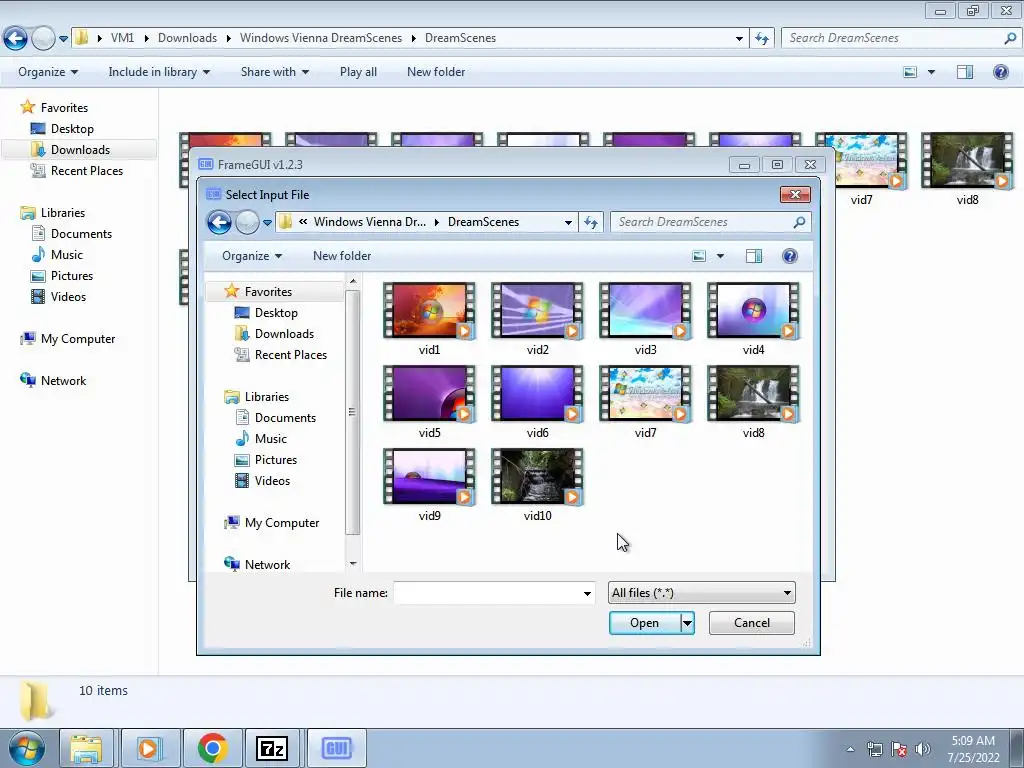Screen dimensions: 1024x768
Task: Pick vid4 video in the dialog
Action: point(753,312)
